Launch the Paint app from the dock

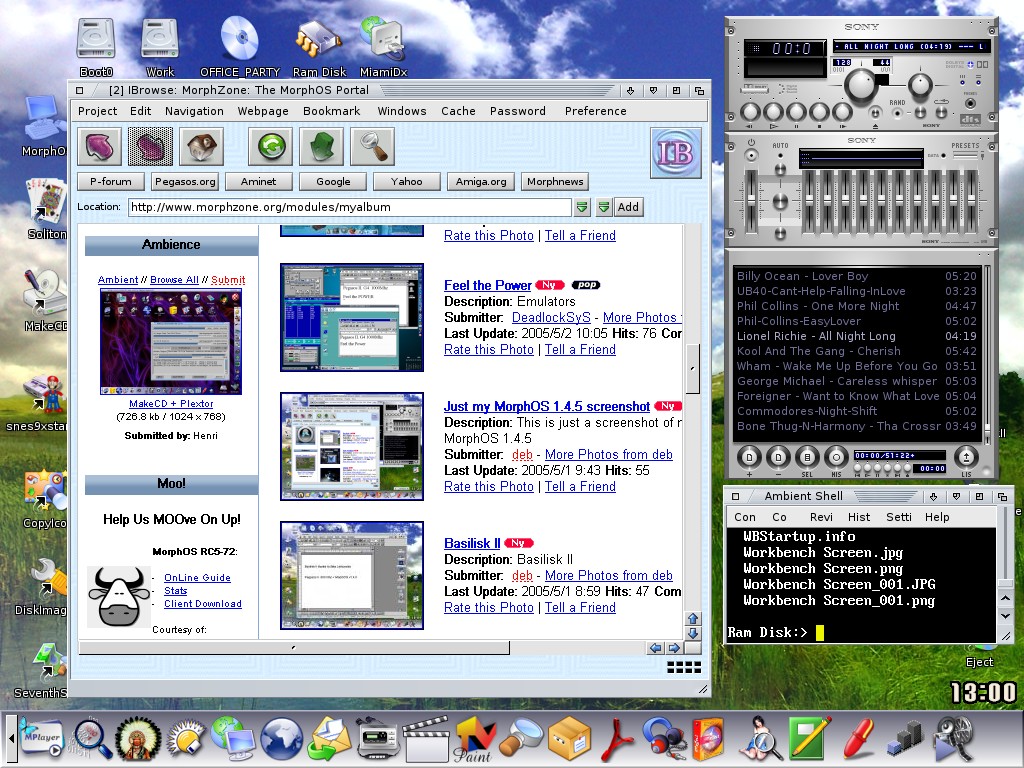473,739
